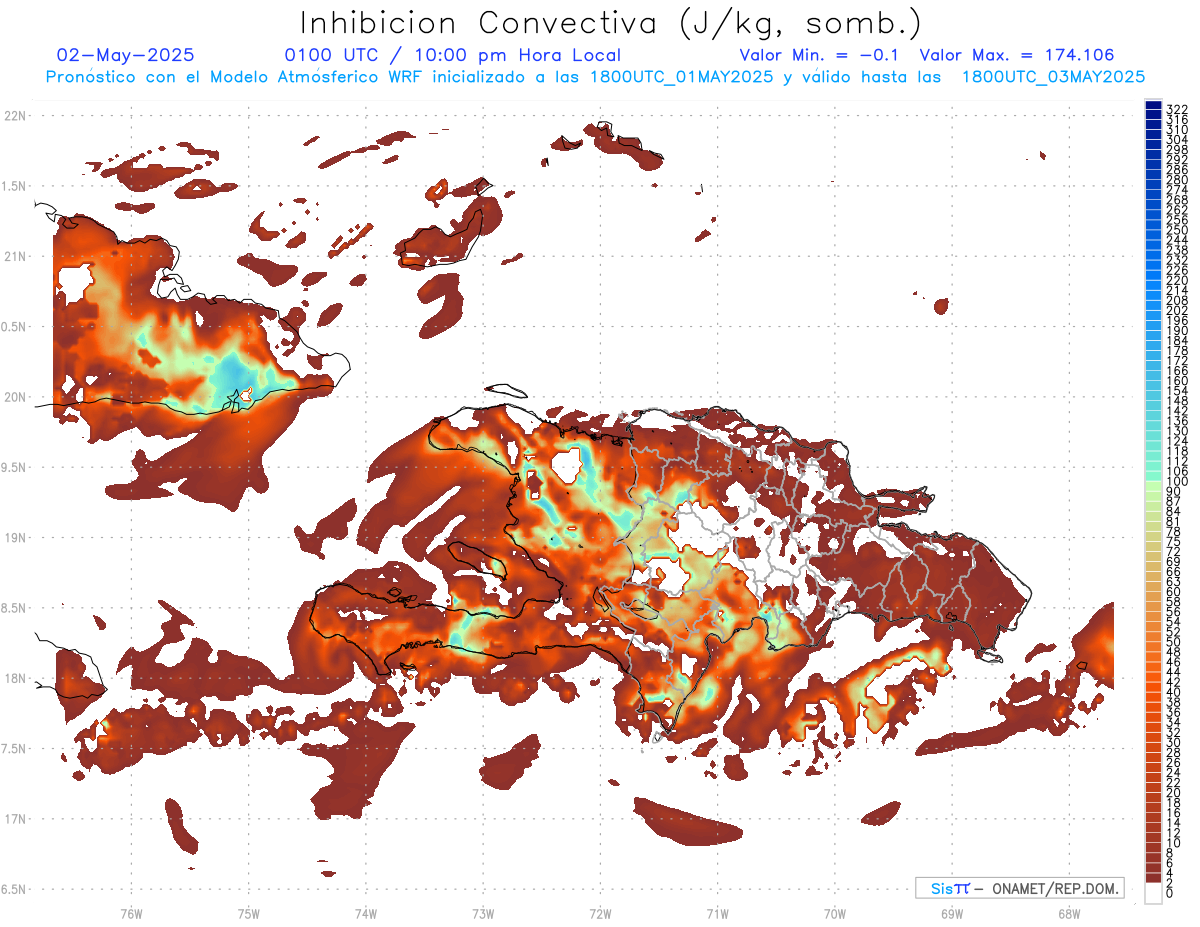
Task: Click the "73W" longitude label
Action: (x=483, y=913)
